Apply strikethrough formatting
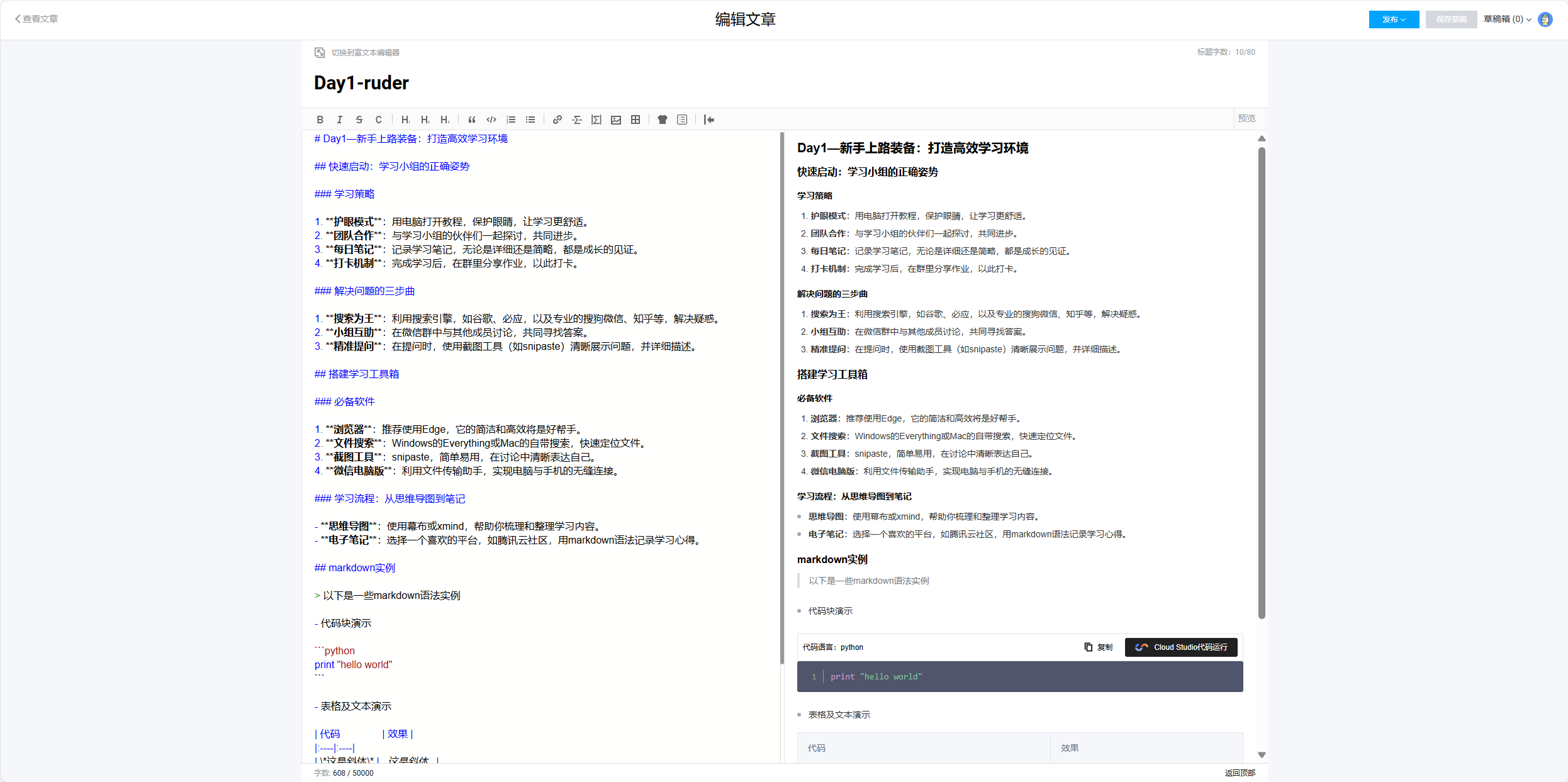This screenshot has width=1568, height=782. (359, 120)
